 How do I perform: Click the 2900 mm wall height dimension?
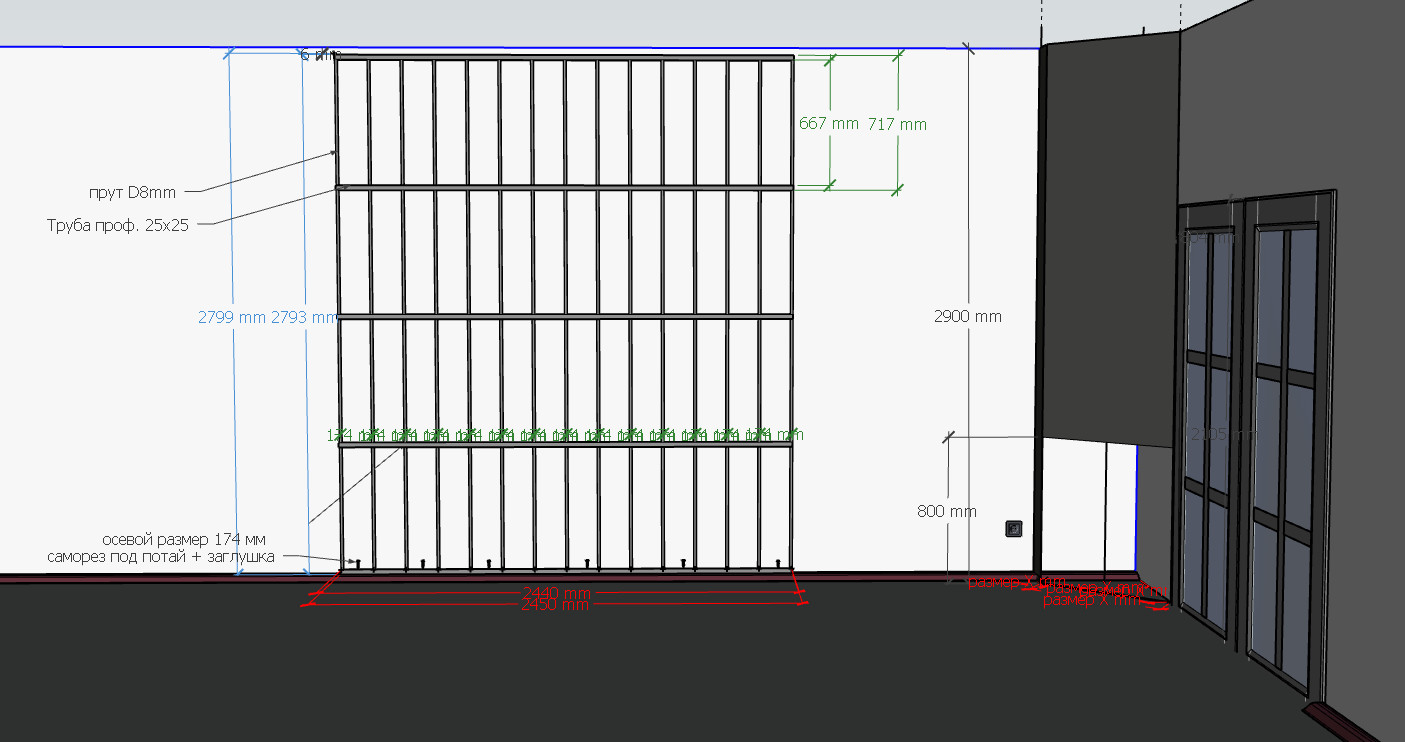[x=967, y=316]
